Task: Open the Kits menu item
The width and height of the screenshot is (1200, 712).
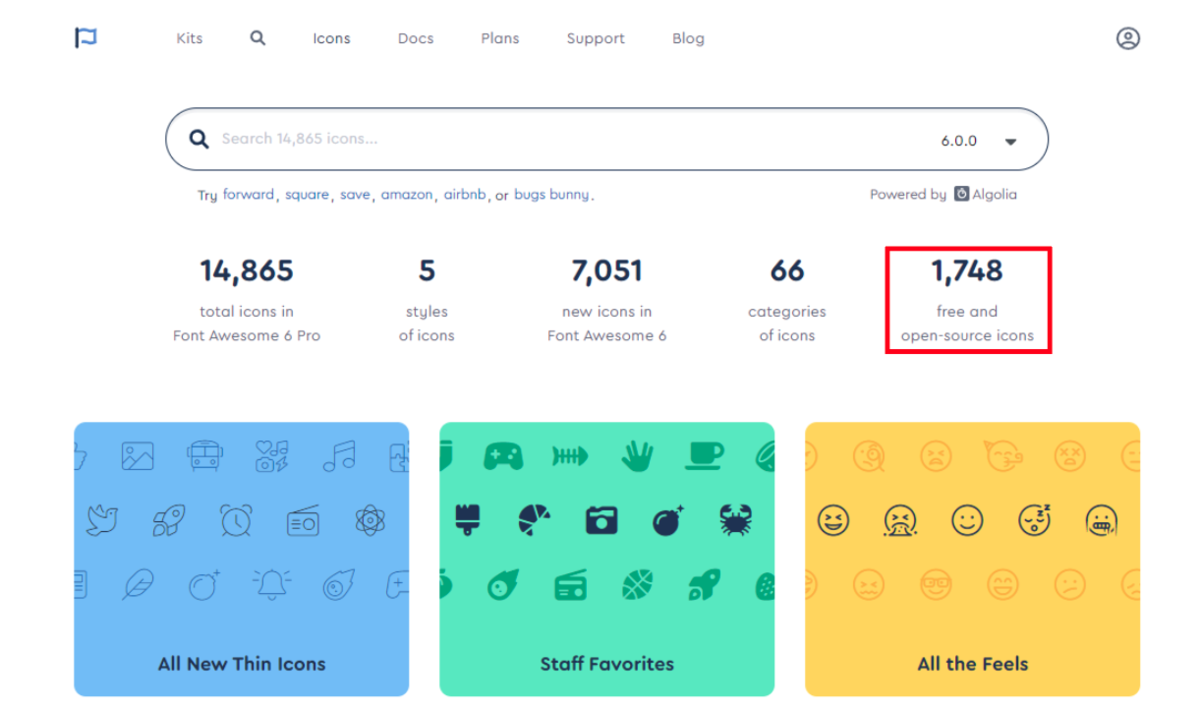Action: tap(189, 38)
